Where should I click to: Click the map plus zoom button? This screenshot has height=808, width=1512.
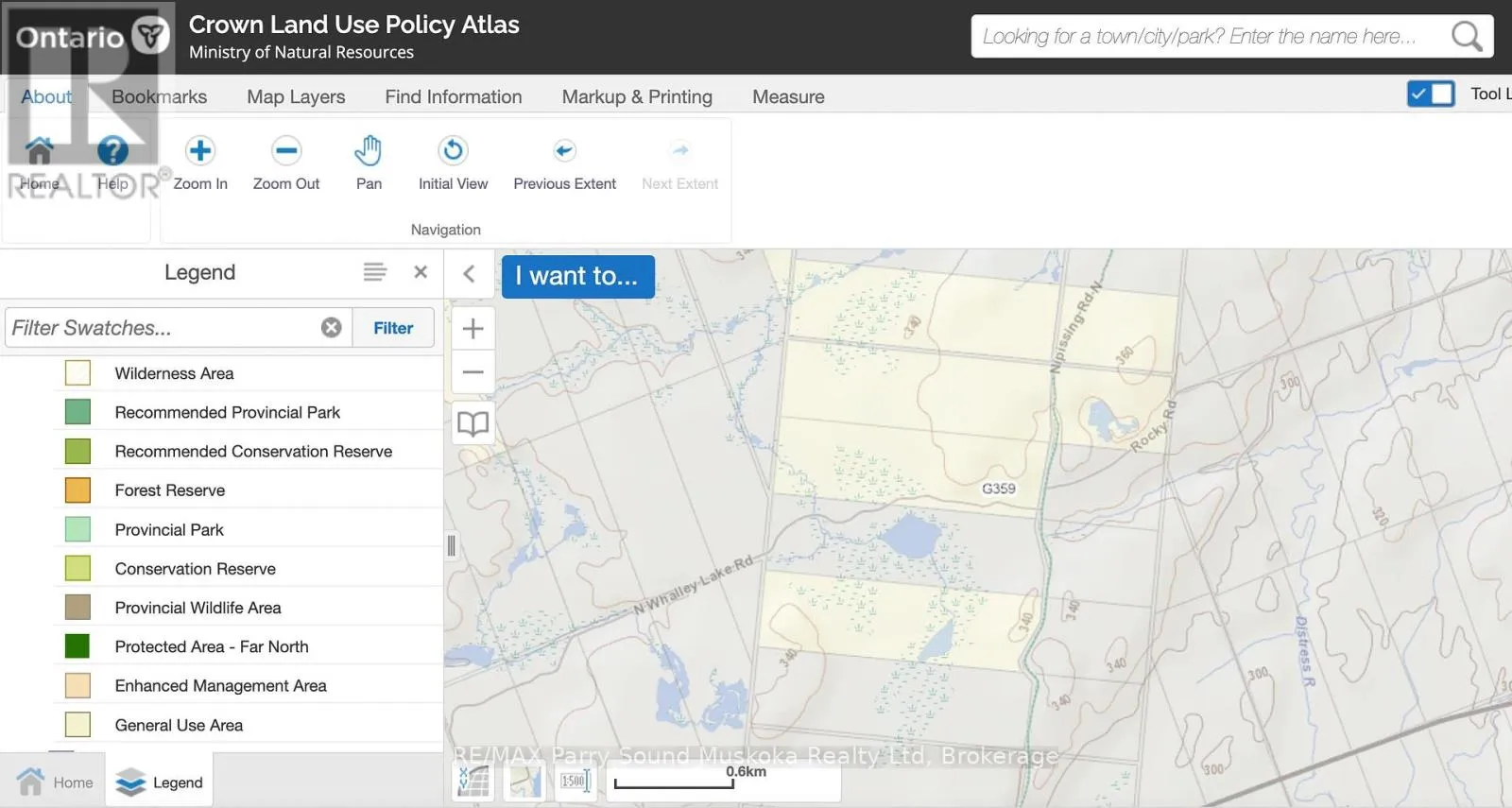[x=472, y=328]
